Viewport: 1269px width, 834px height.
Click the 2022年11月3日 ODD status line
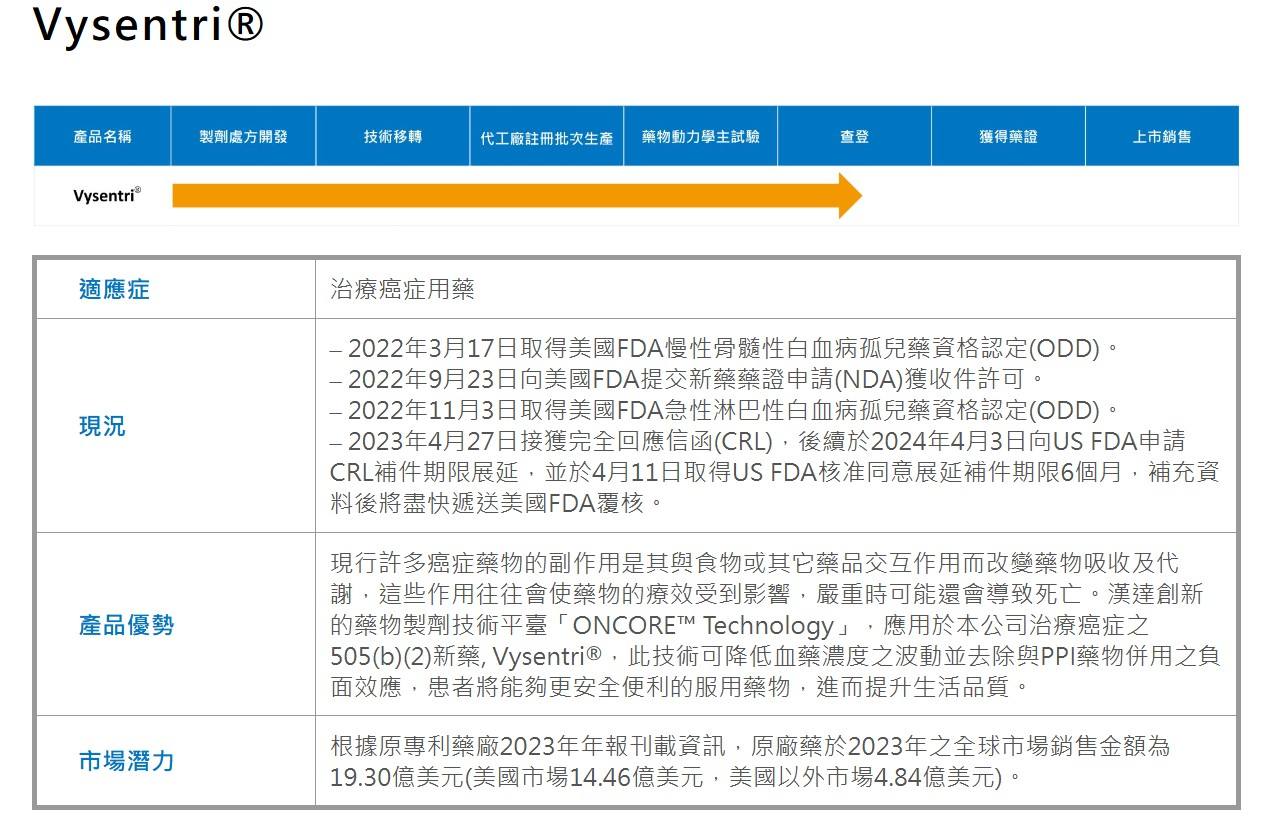pos(724,411)
